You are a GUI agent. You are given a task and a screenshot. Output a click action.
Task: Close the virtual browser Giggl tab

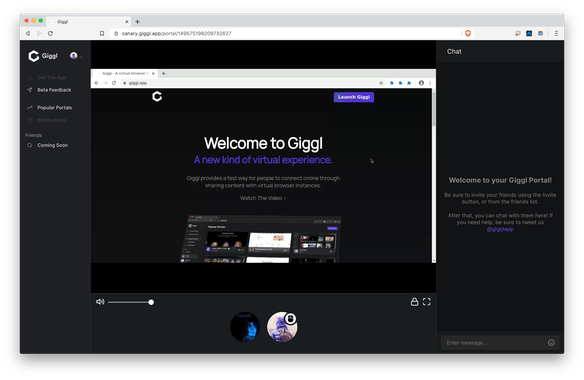pos(153,73)
